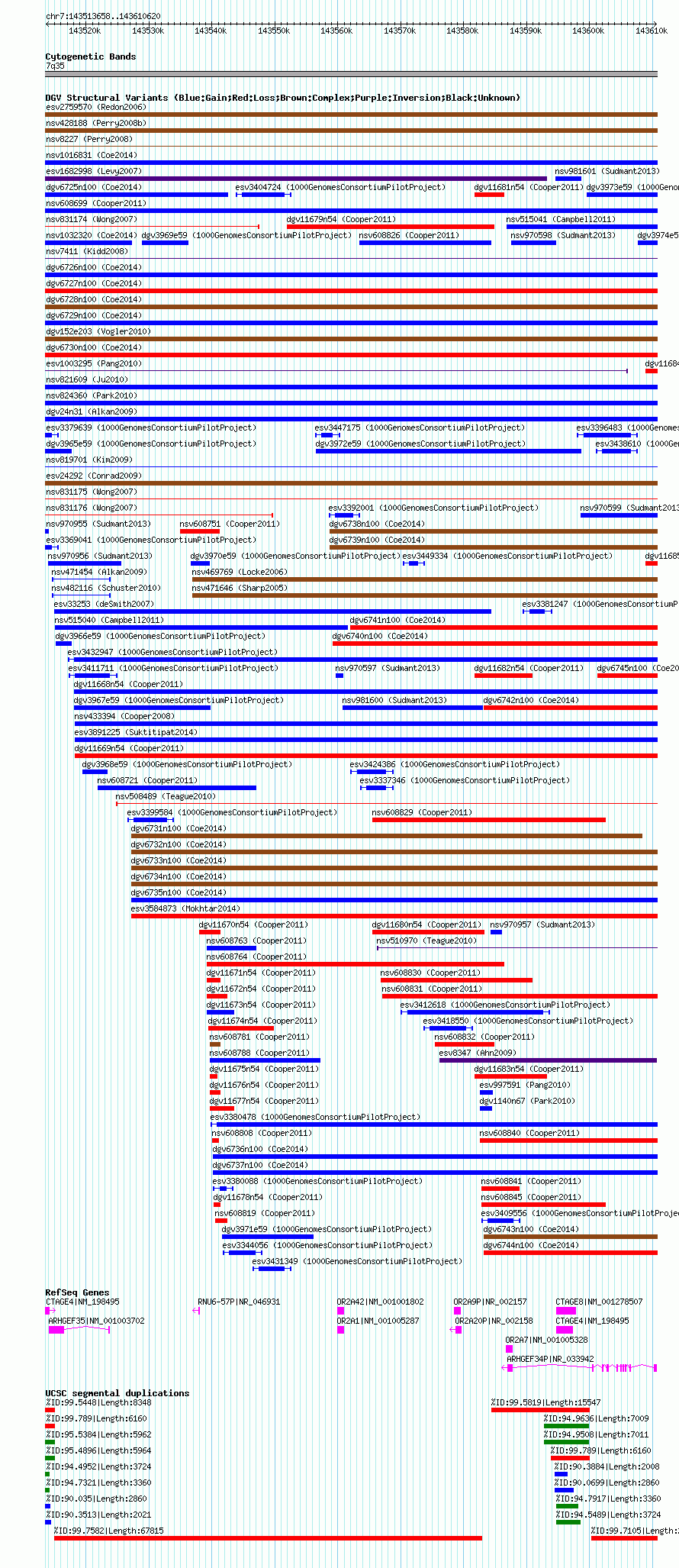Click the nsv824360 (Park2010) label
Screen dimensions: 679x1568
click(x=91, y=395)
